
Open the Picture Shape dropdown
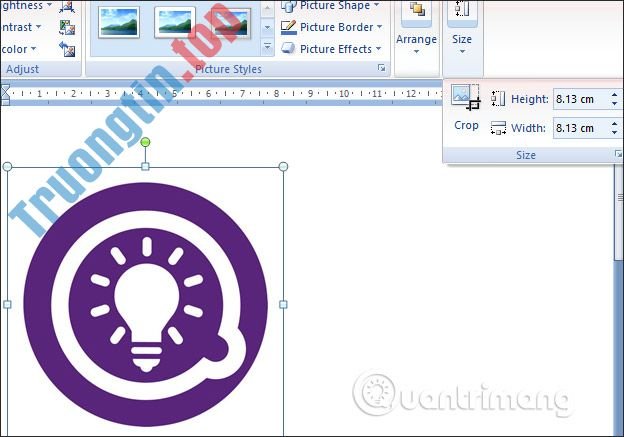tap(330, 6)
